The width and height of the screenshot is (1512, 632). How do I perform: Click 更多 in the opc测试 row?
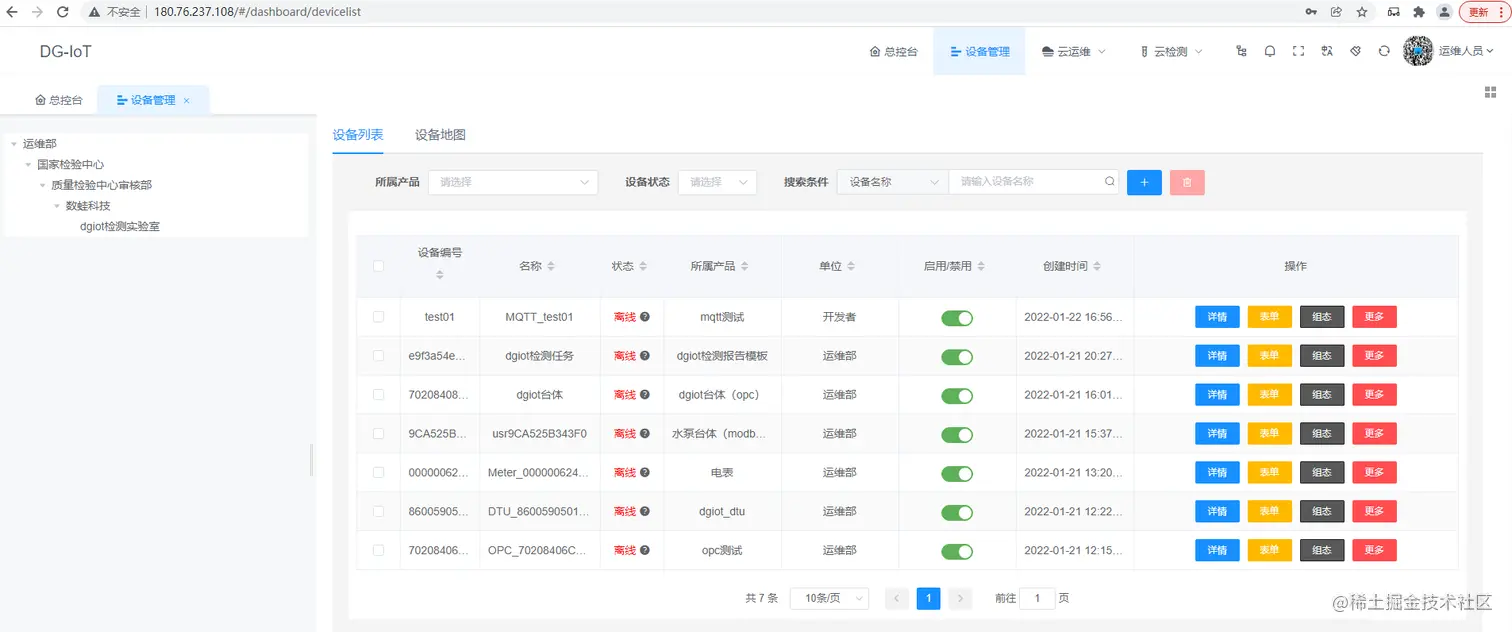point(1374,550)
